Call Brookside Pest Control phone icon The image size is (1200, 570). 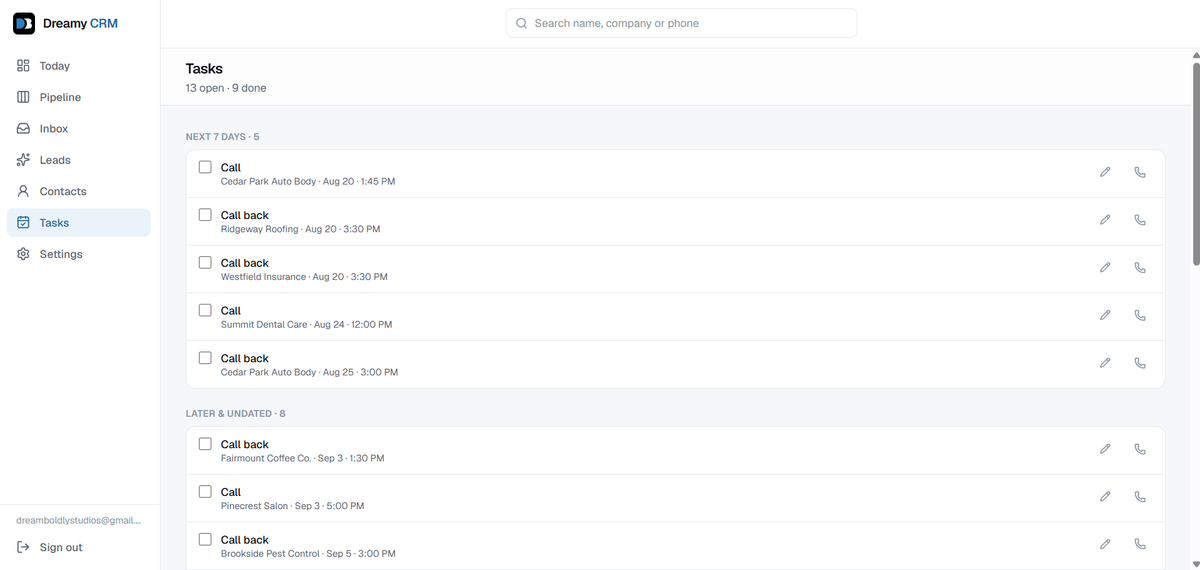coord(1140,544)
